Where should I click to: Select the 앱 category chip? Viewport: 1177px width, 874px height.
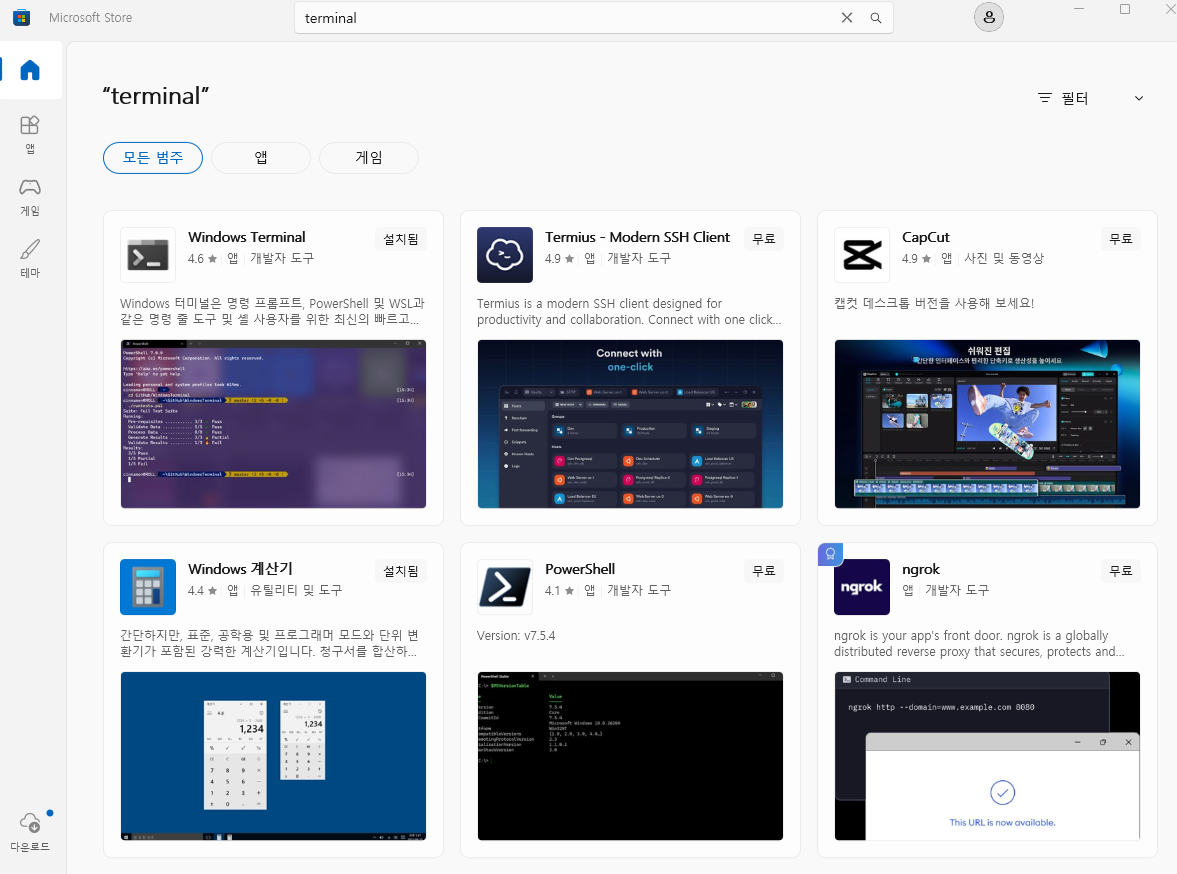pyautogui.click(x=260, y=157)
